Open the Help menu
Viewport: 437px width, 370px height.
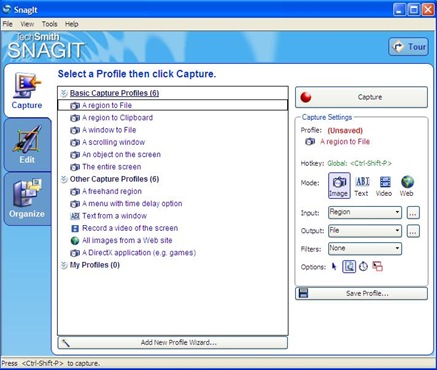[x=71, y=24]
